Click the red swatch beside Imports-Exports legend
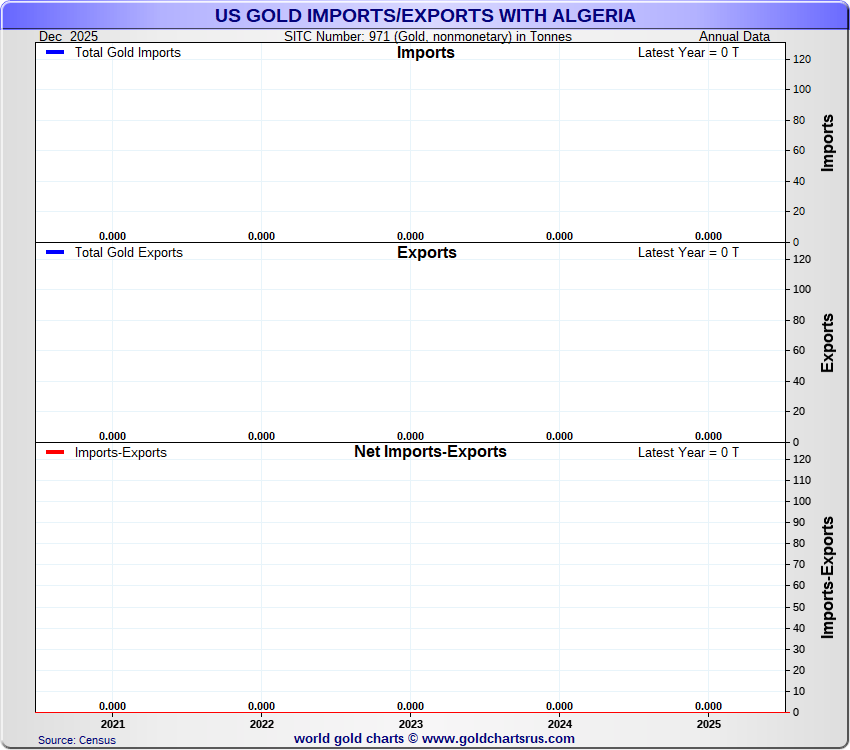Screen dimensions: 850x750 pyautogui.click(x=55, y=452)
